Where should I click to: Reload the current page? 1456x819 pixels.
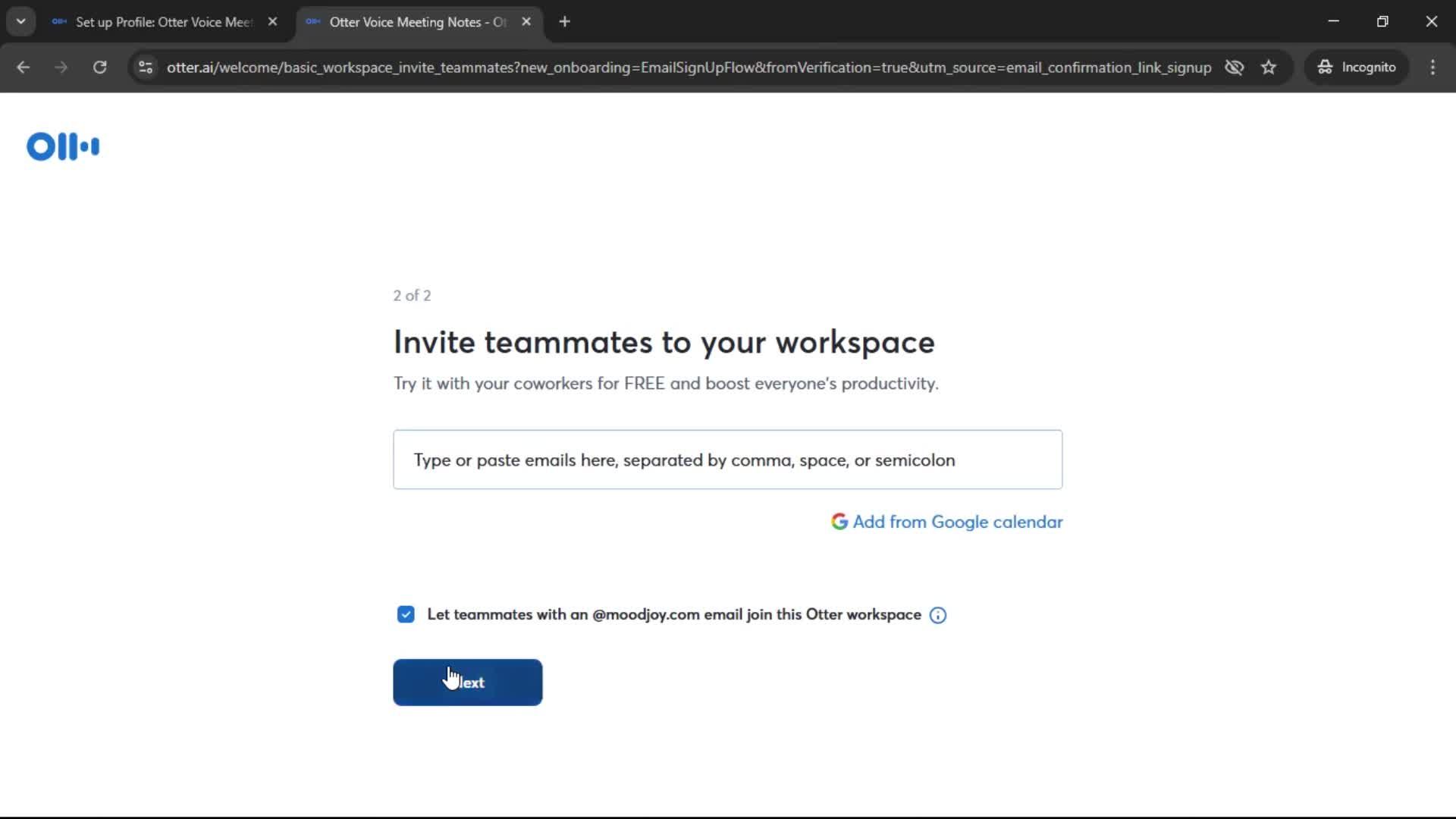(x=99, y=67)
